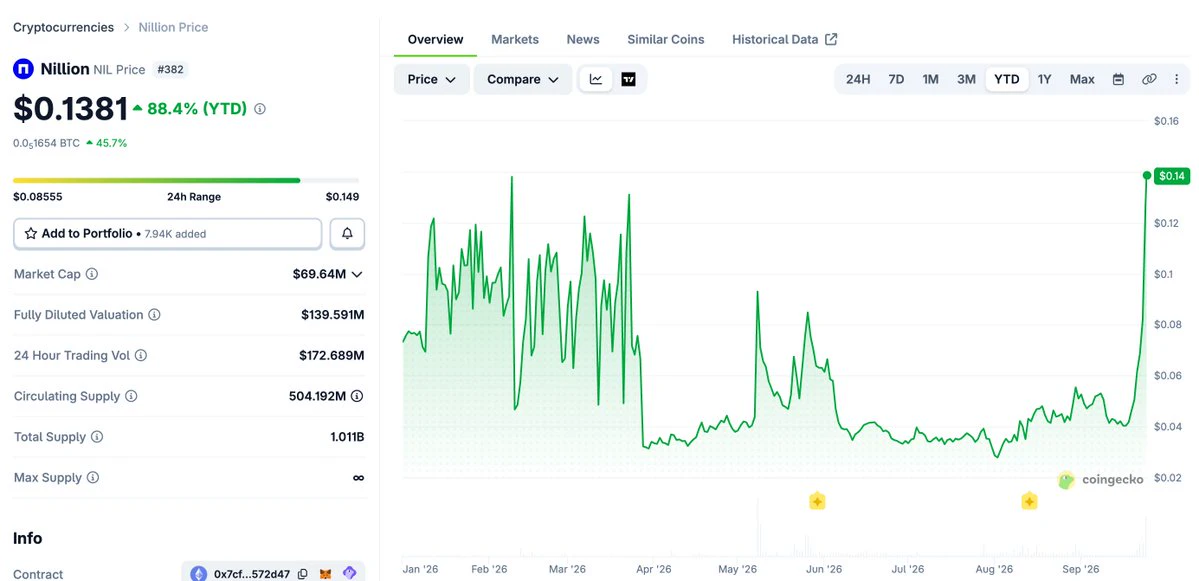Select the 7D time range
Viewport: 1199px width, 581px height.
[x=896, y=80]
